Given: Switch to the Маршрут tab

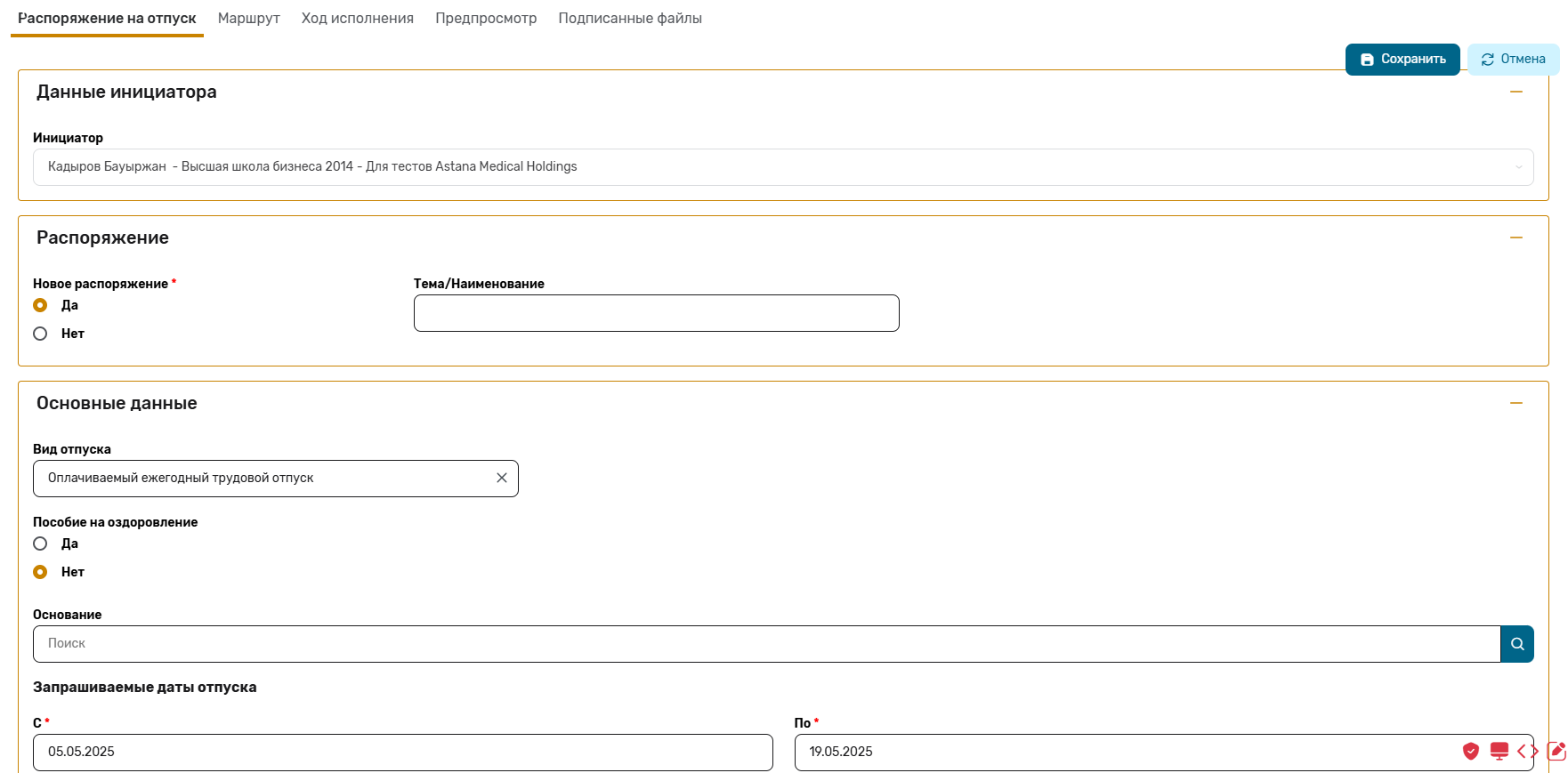Looking at the screenshot, I should point(249,19).
